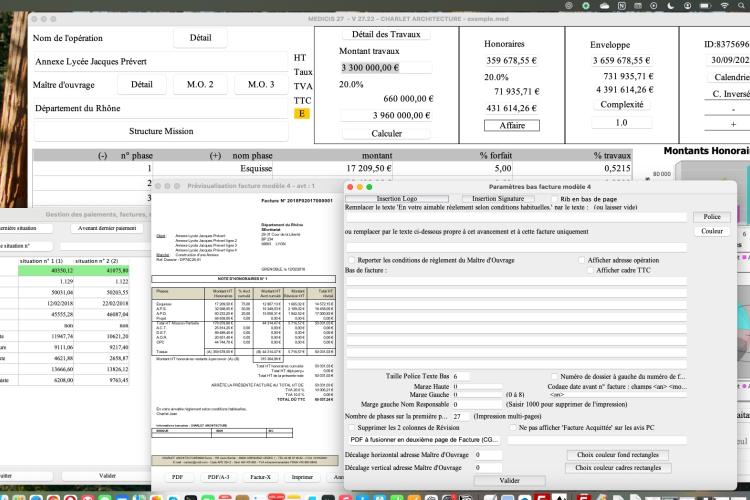Export invoice preview with PDF button
The width and height of the screenshot is (750, 500).
click(x=177, y=477)
